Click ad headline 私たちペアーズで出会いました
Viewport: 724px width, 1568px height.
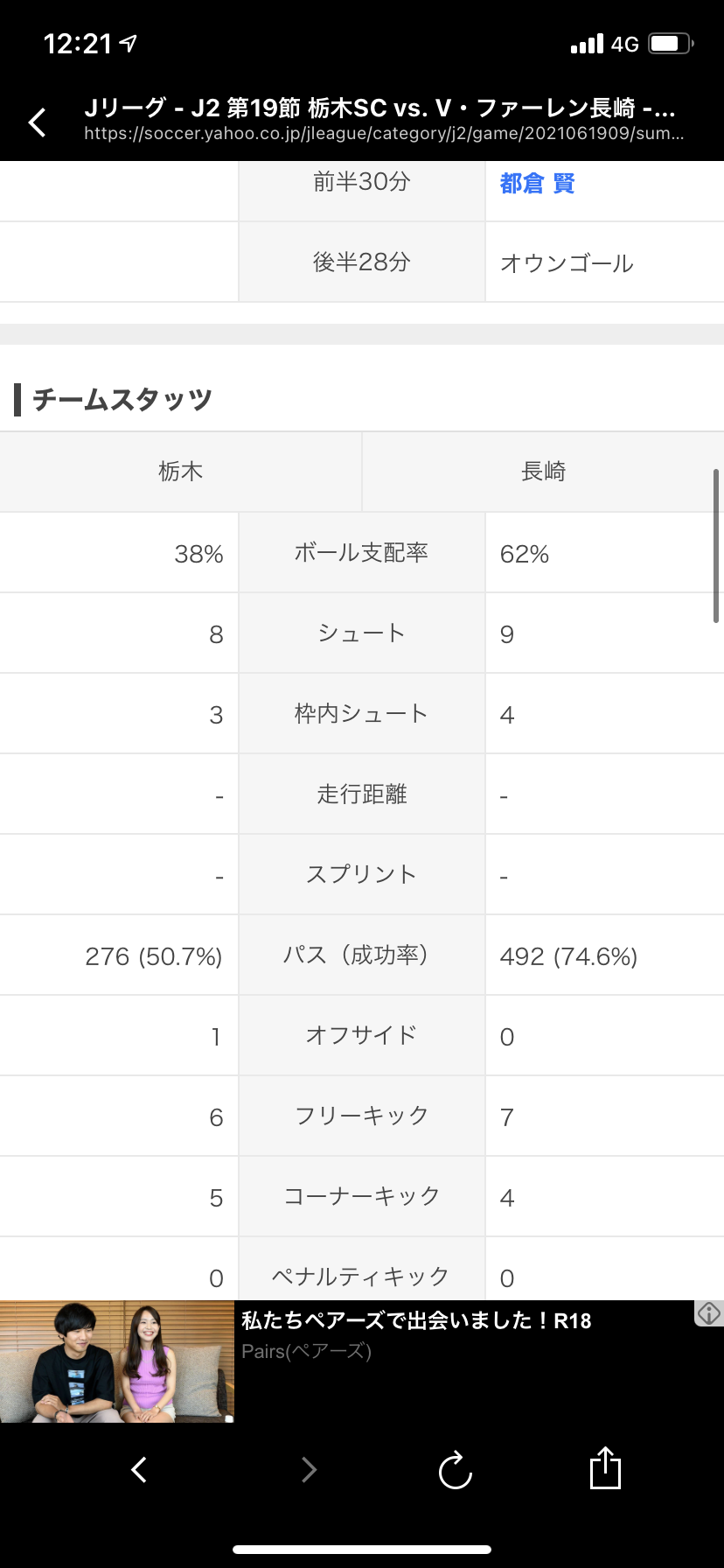click(416, 1320)
